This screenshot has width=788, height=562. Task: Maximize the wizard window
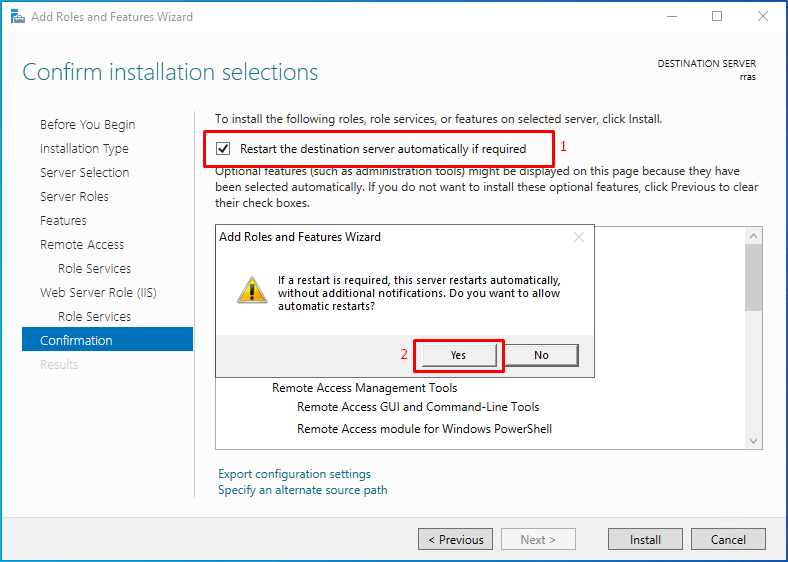tap(717, 17)
